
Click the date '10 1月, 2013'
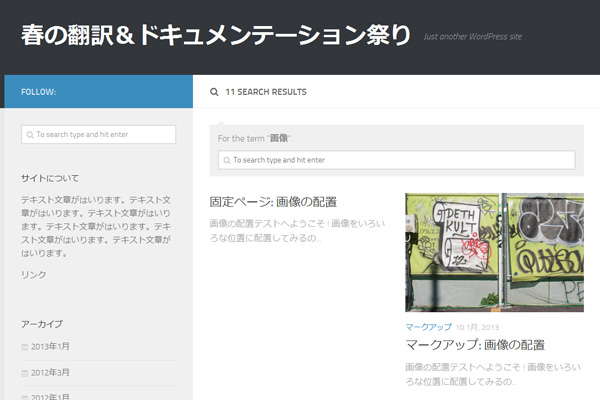(x=477, y=327)
